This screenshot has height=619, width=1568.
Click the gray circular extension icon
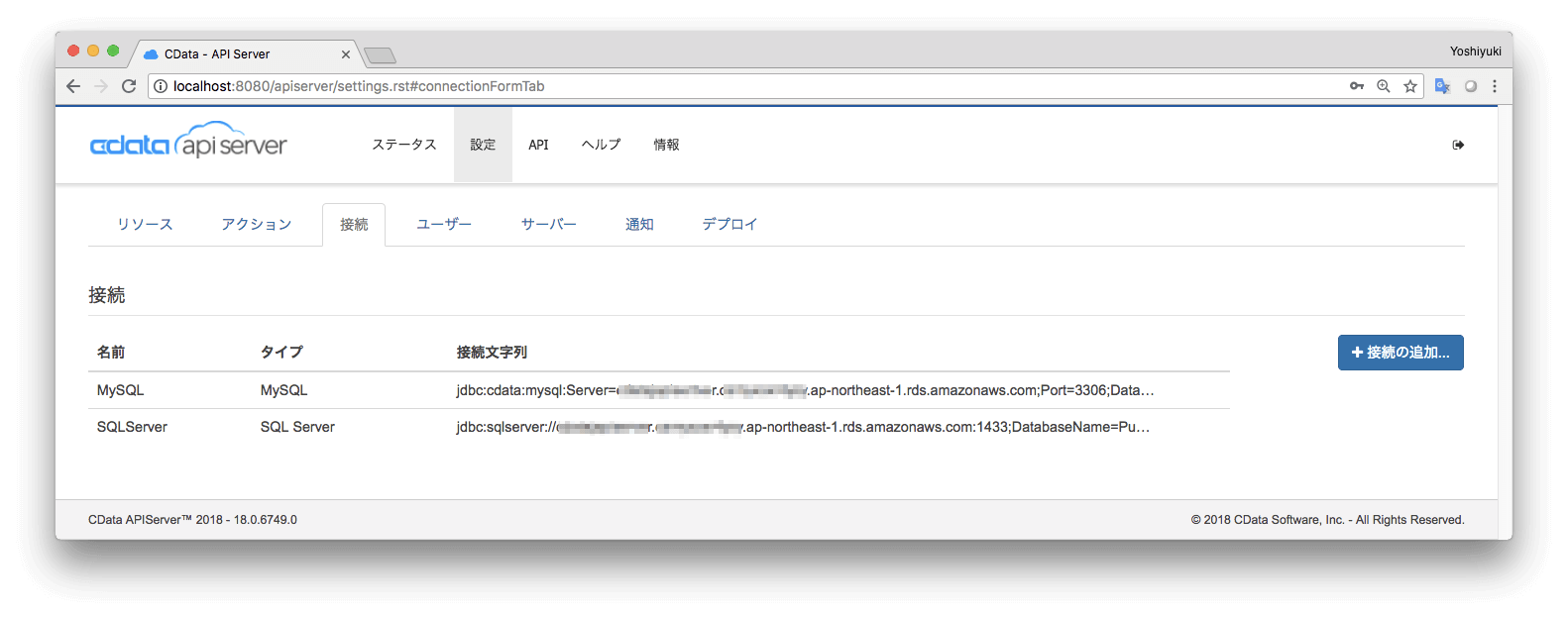coord(1471,86)
